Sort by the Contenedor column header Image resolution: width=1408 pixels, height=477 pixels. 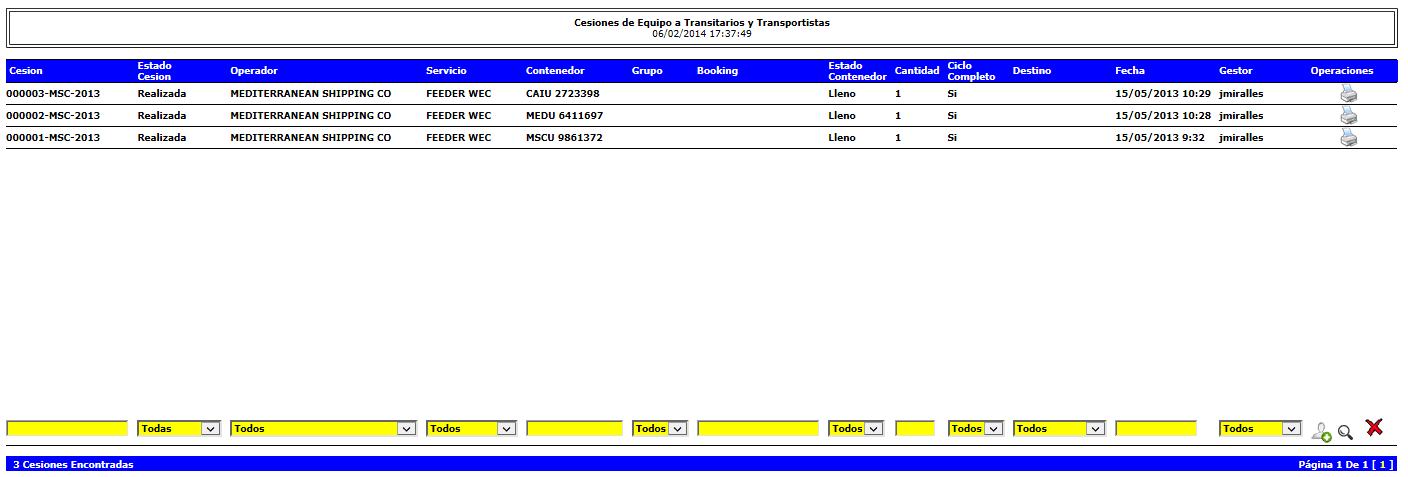tap(555, 71)
